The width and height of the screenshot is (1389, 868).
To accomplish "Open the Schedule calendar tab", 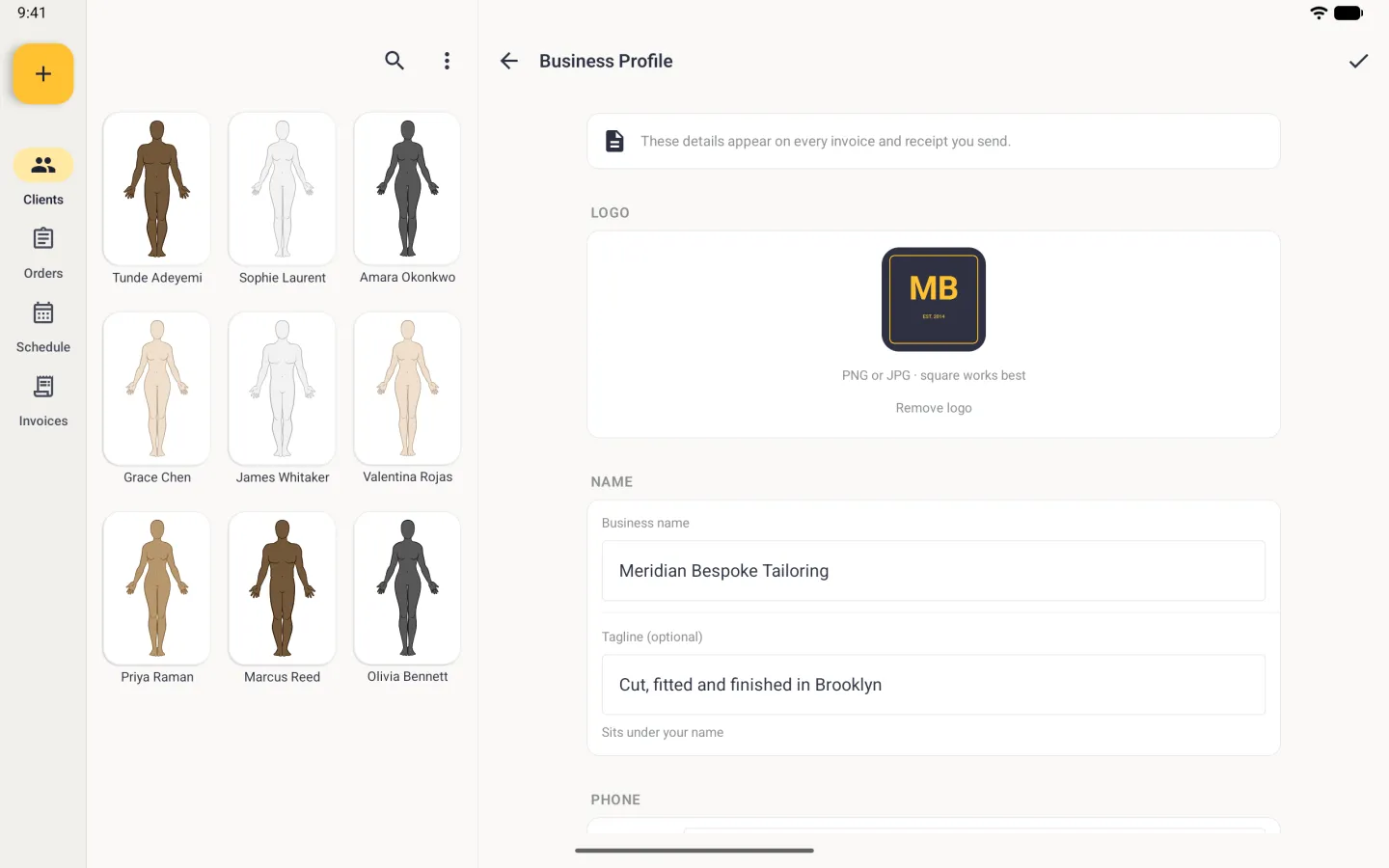I will (43, 327).
